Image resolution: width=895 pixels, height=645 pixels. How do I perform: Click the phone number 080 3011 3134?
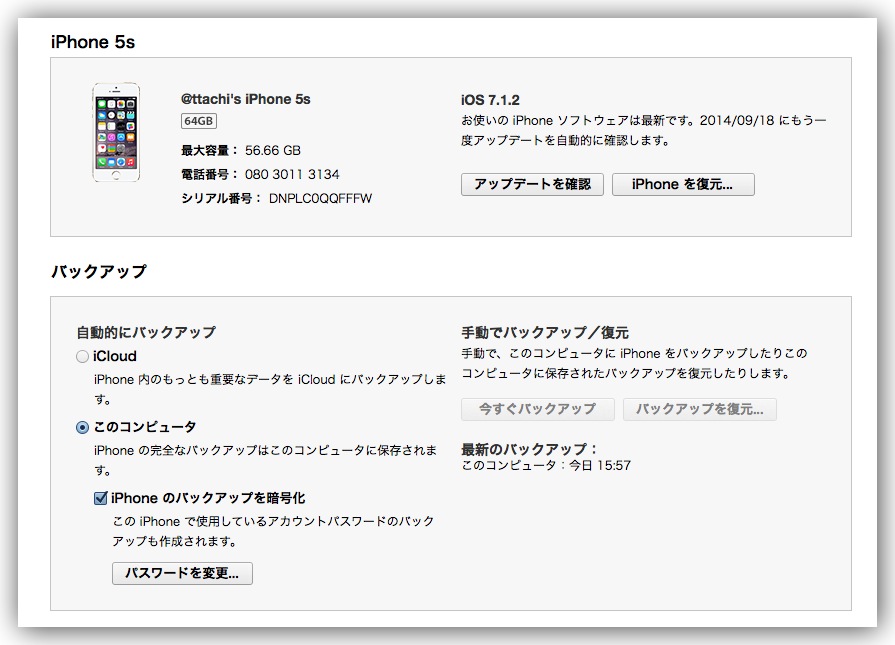pyautogui.click(x=292, y=174)
